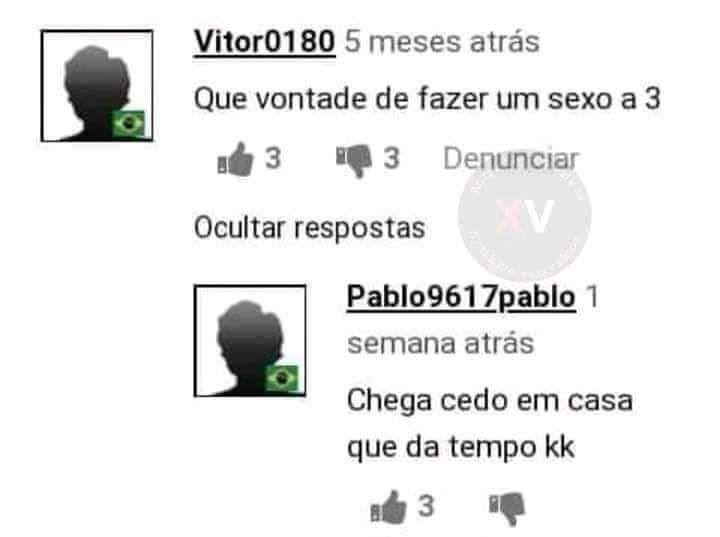Click the Brazil flag on Vitor0180's avatar
Image resolution: width=720 pixels, height=537 pixels.
(129, 123)
